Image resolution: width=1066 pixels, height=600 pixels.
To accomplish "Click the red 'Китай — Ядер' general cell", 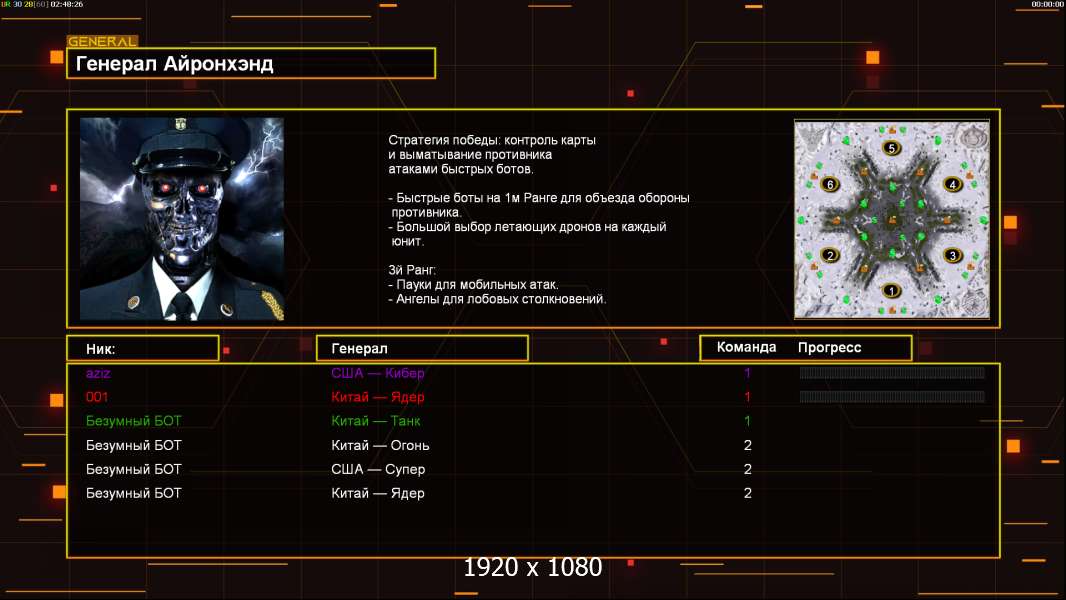I will (x=377, y=397).
